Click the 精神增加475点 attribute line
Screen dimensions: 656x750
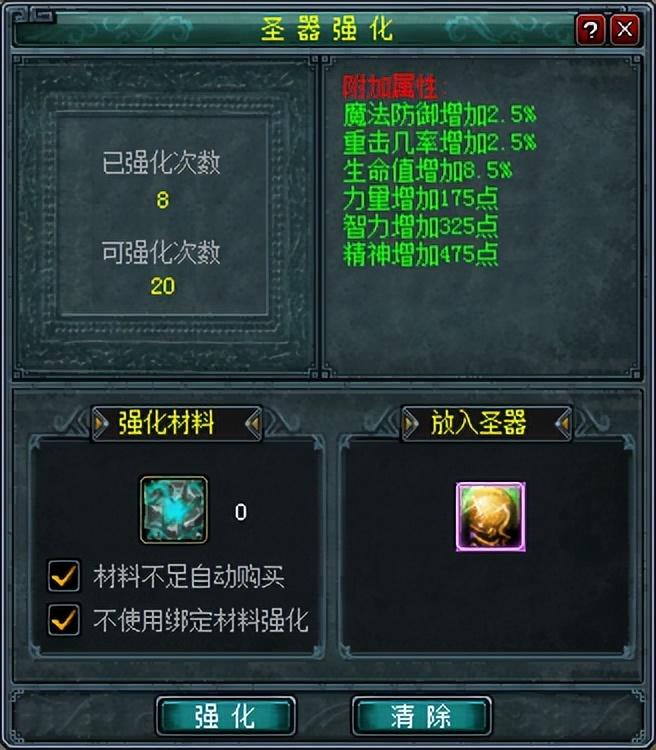[x=421, y=254]
